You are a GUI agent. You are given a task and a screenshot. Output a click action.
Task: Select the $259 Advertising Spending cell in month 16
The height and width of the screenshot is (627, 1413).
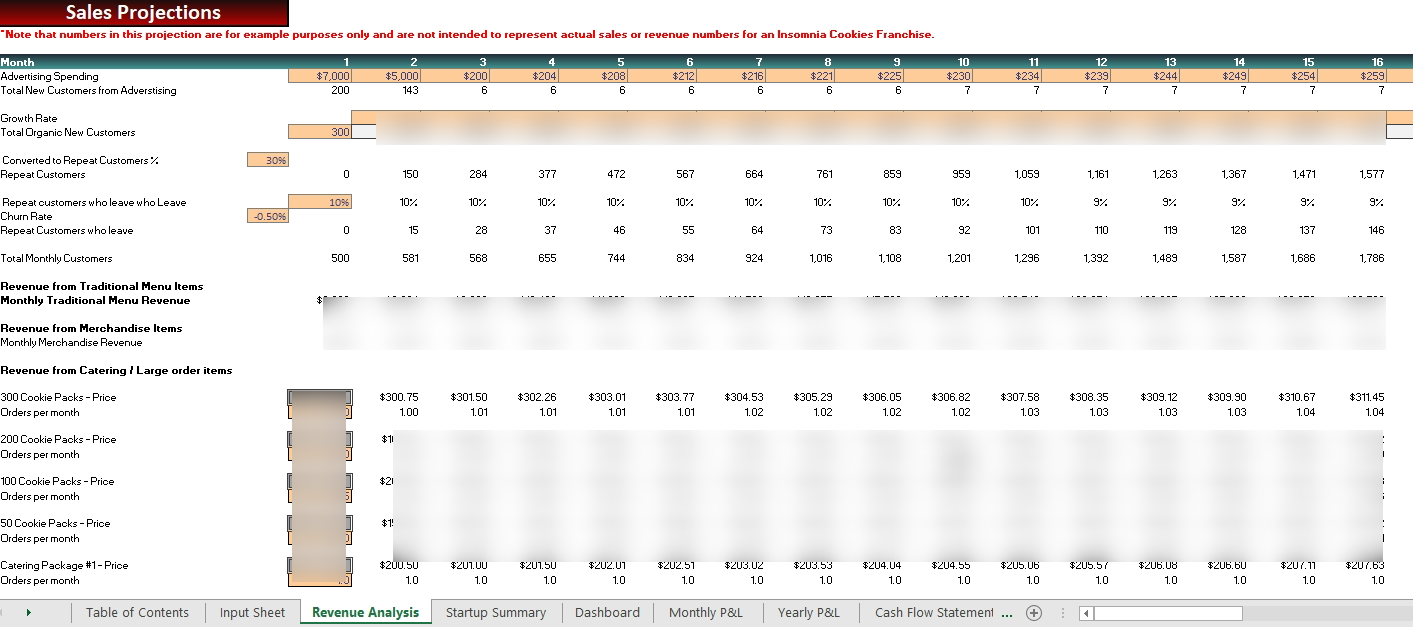(x=1352, y=76)
